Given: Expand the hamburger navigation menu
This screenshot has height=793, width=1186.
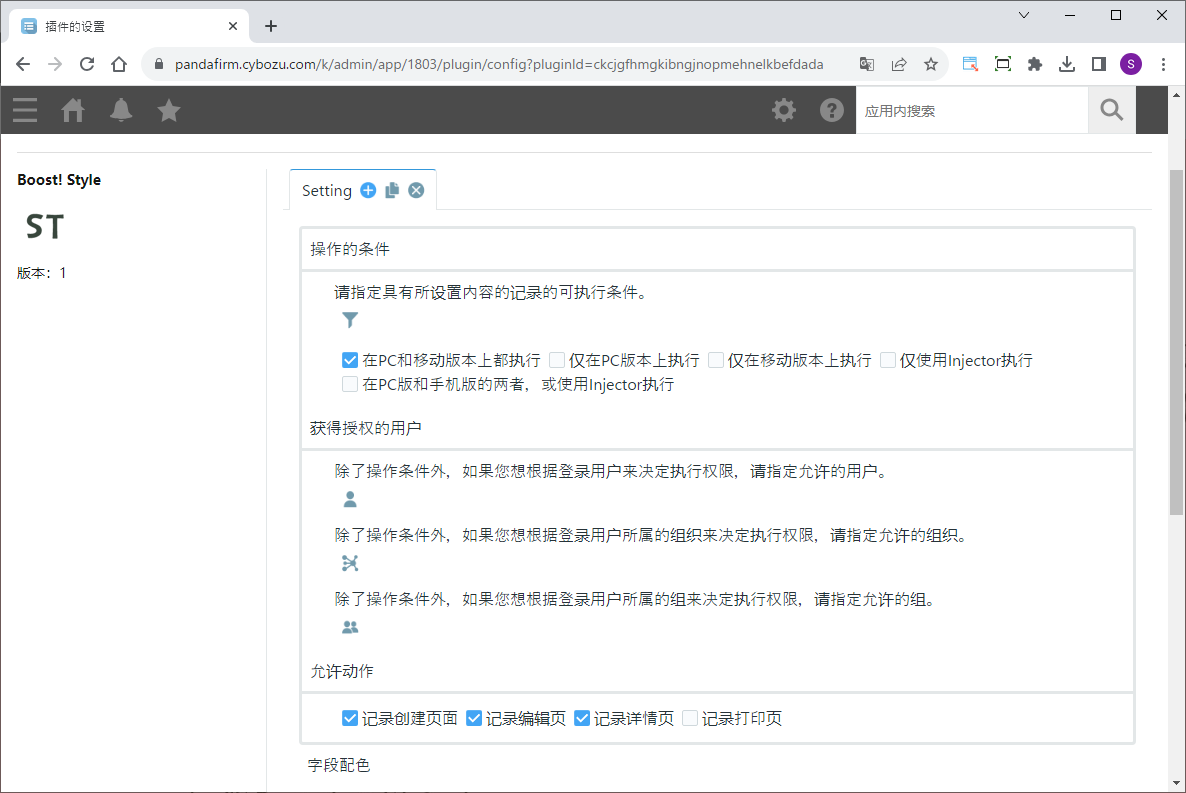Looking at the screenshot, I should (25, 110).
